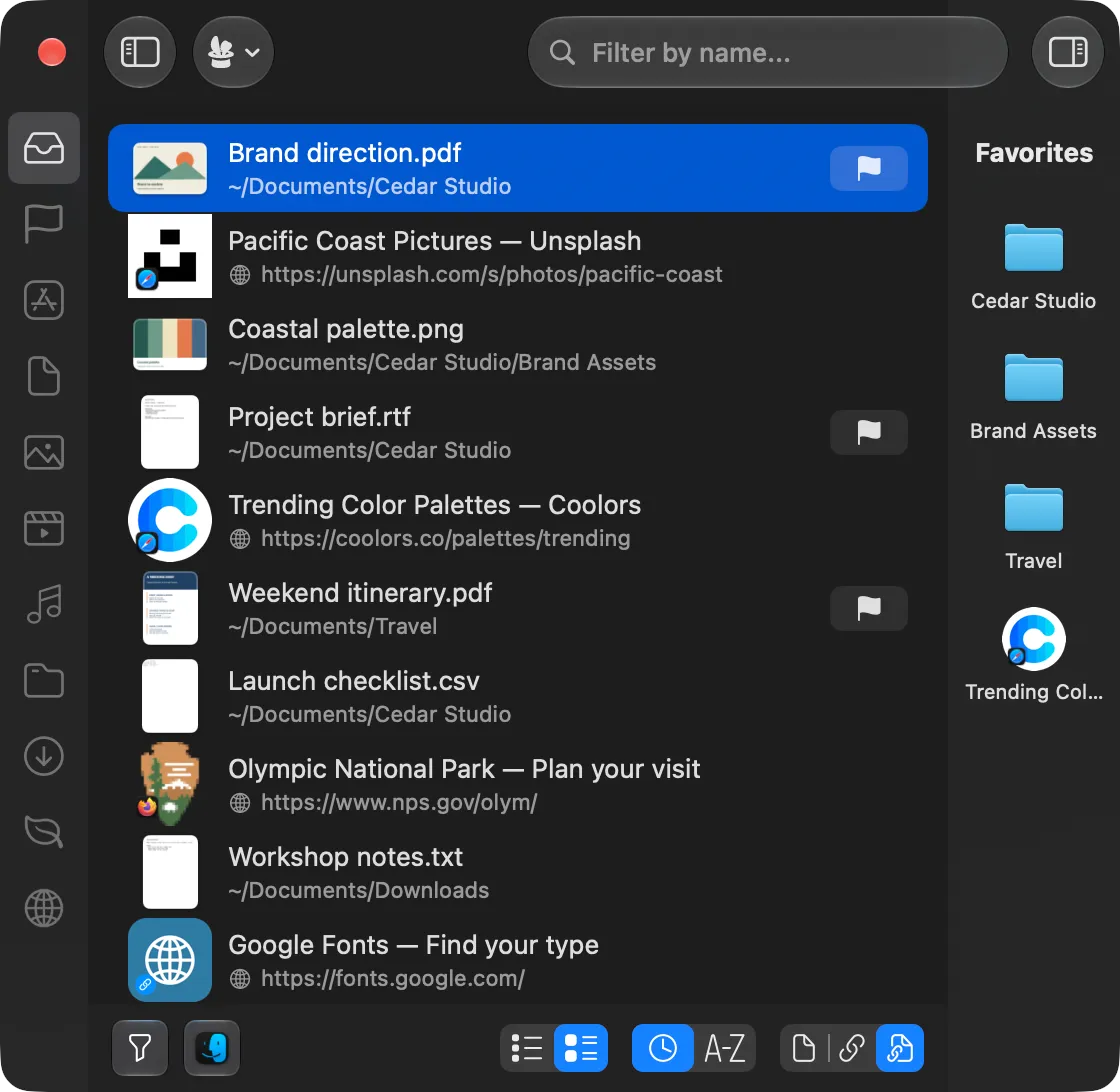Viewport: 1120px width, 1092px height.
Task: Select Google Fonts — Find your type title
Action: (x=414, y=945)
